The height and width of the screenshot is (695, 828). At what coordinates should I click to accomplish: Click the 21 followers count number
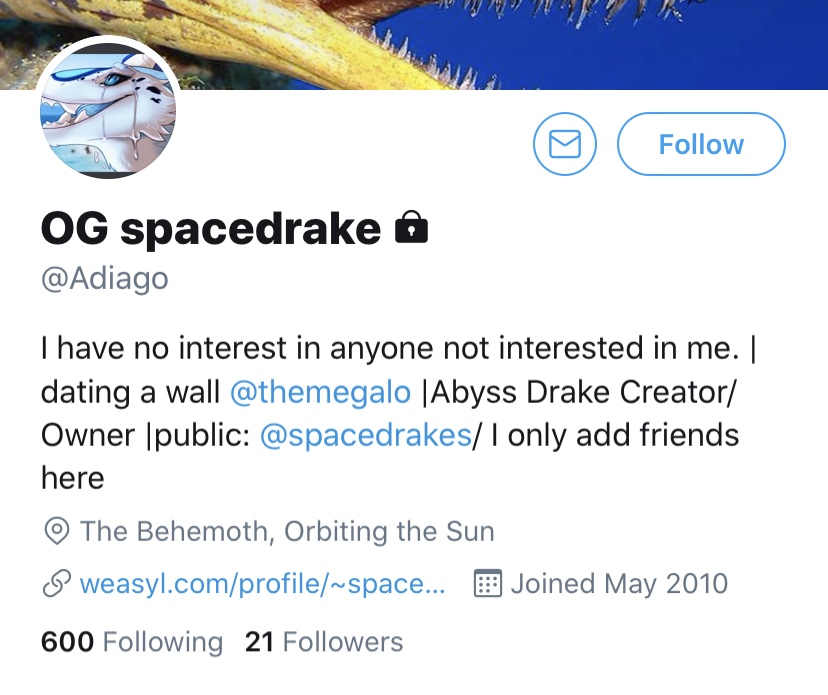click(259, 642)
